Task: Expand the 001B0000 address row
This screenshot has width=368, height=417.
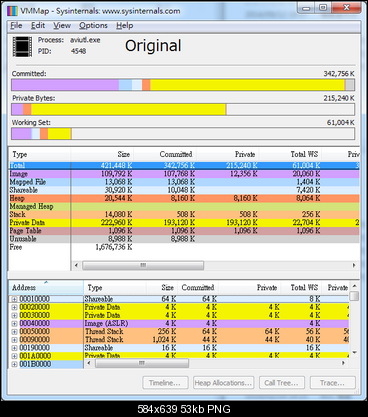Action: 14,364
